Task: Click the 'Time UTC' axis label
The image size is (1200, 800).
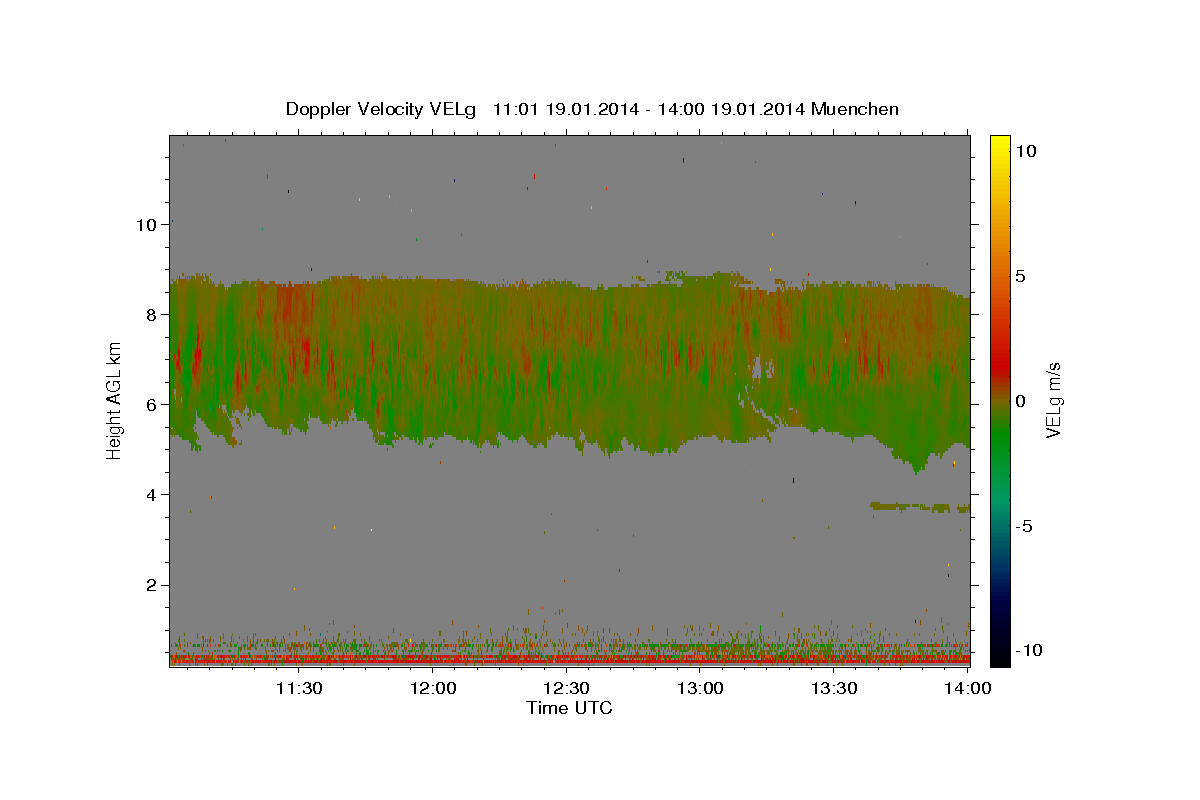Action: 569,708
